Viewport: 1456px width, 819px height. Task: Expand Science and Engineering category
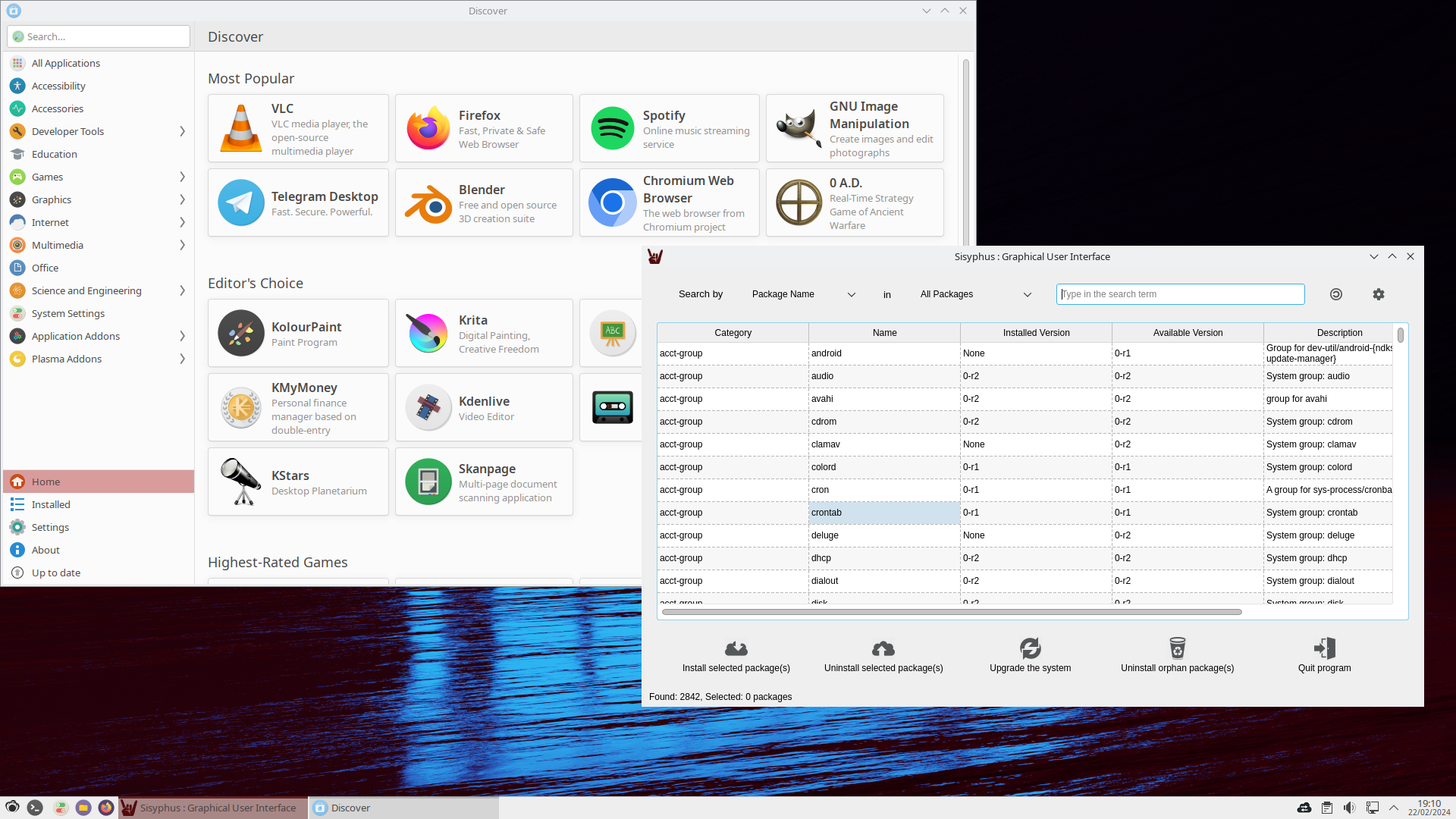coord(182,290)
